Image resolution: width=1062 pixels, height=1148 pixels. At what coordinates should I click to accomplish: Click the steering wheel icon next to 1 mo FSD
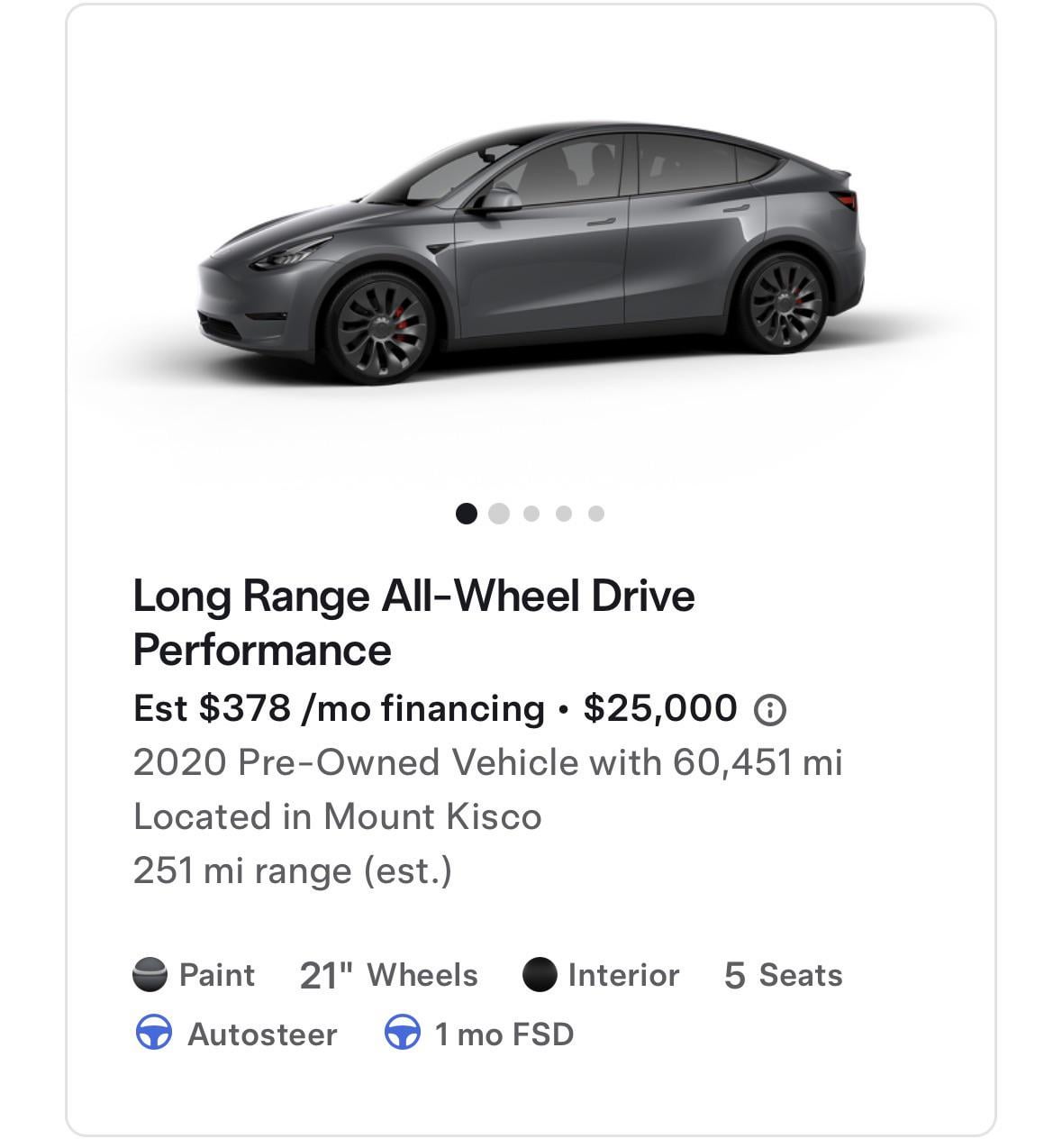pos(402,1033)
